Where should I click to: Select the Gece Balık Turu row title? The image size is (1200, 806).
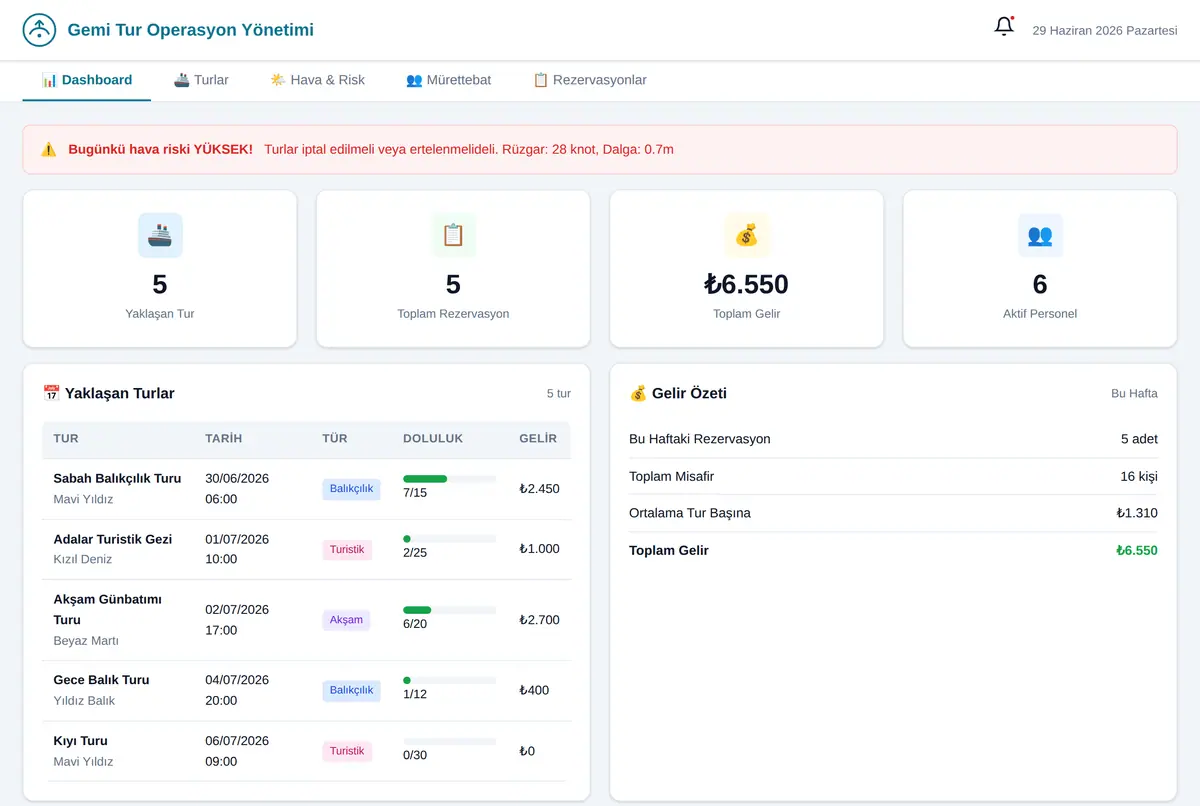pyautogui.click(x=101, y=680)
